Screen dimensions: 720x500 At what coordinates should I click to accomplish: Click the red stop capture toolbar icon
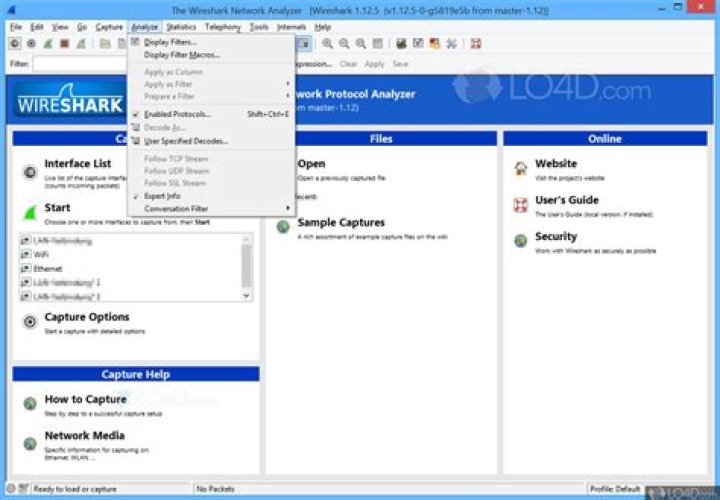(64, 43)
